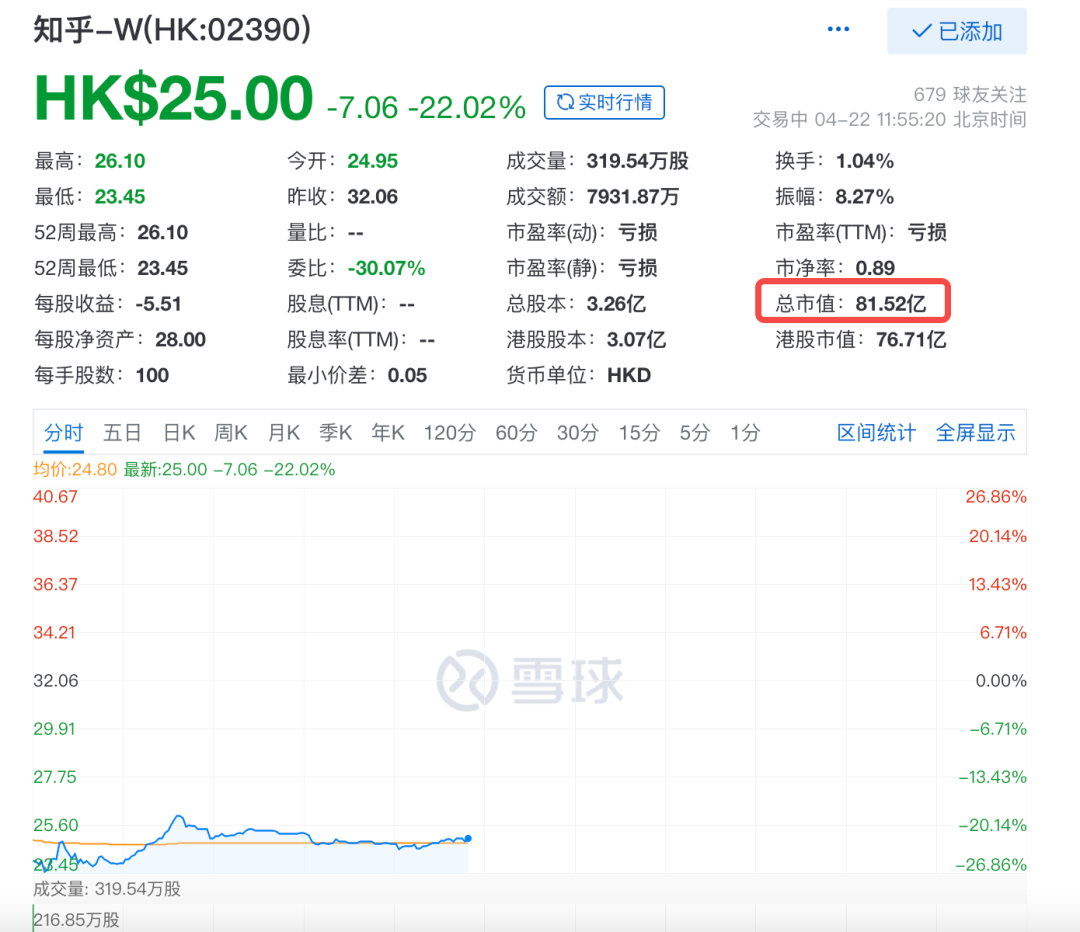Click the latest-price dot on the chart line
1080x932 pixels.
click(468, 838)
